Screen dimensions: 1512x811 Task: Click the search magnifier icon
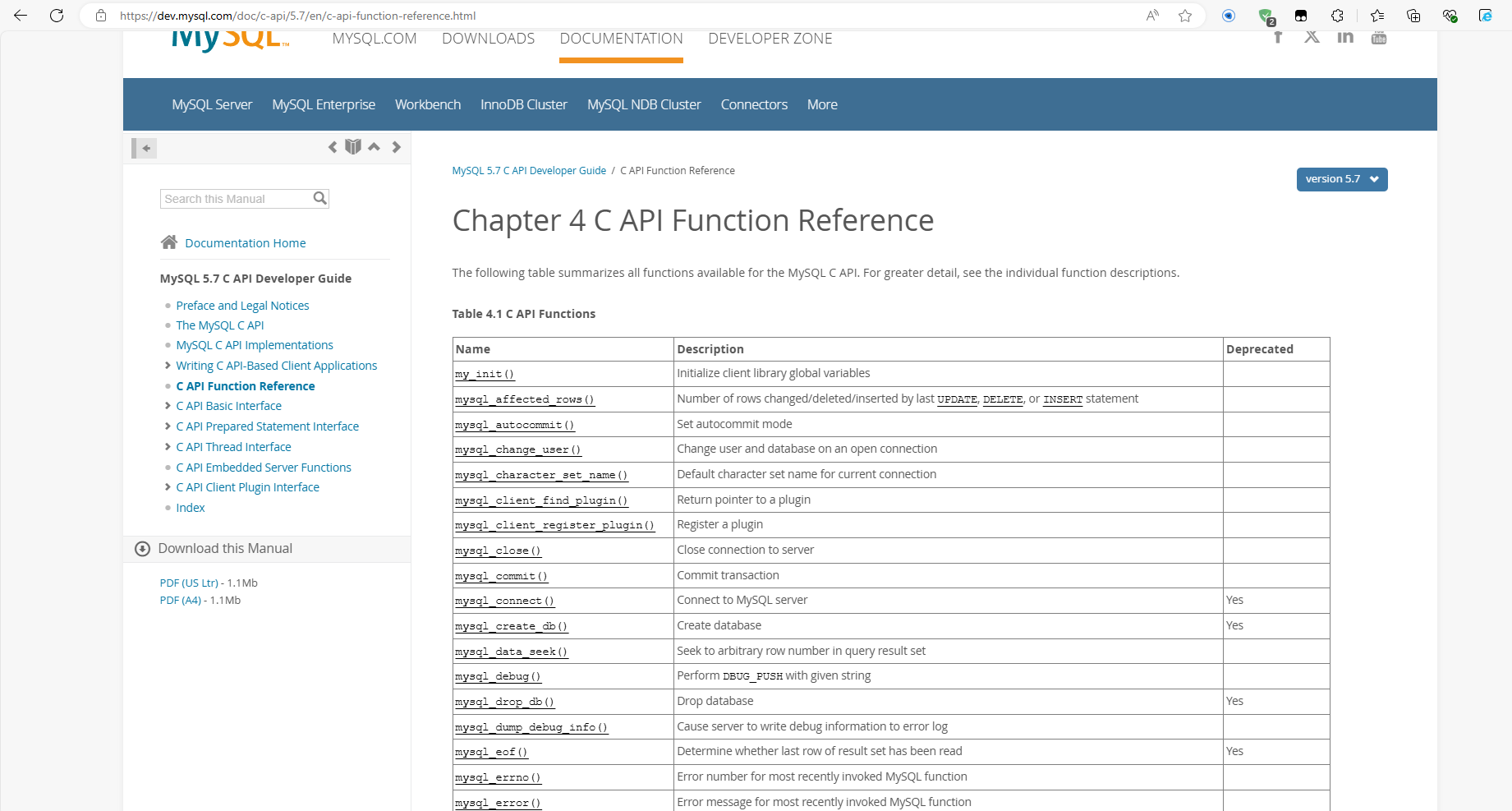[320, 198]
